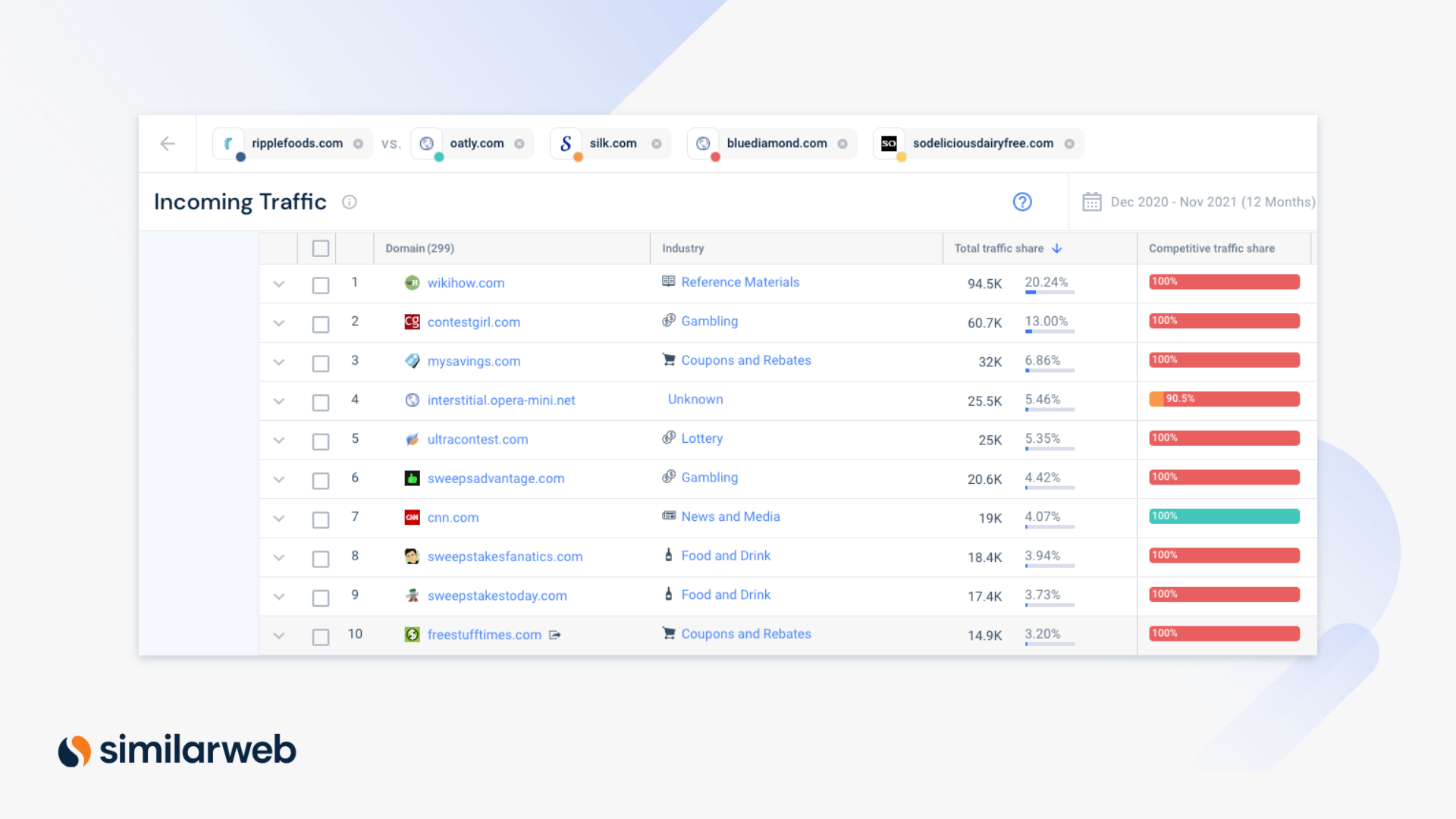Image resolution: width=1456 pixels, height=819 pixels.
Task: Click the 90.5% competitive share bar
Action: [x=1224, y=399]
